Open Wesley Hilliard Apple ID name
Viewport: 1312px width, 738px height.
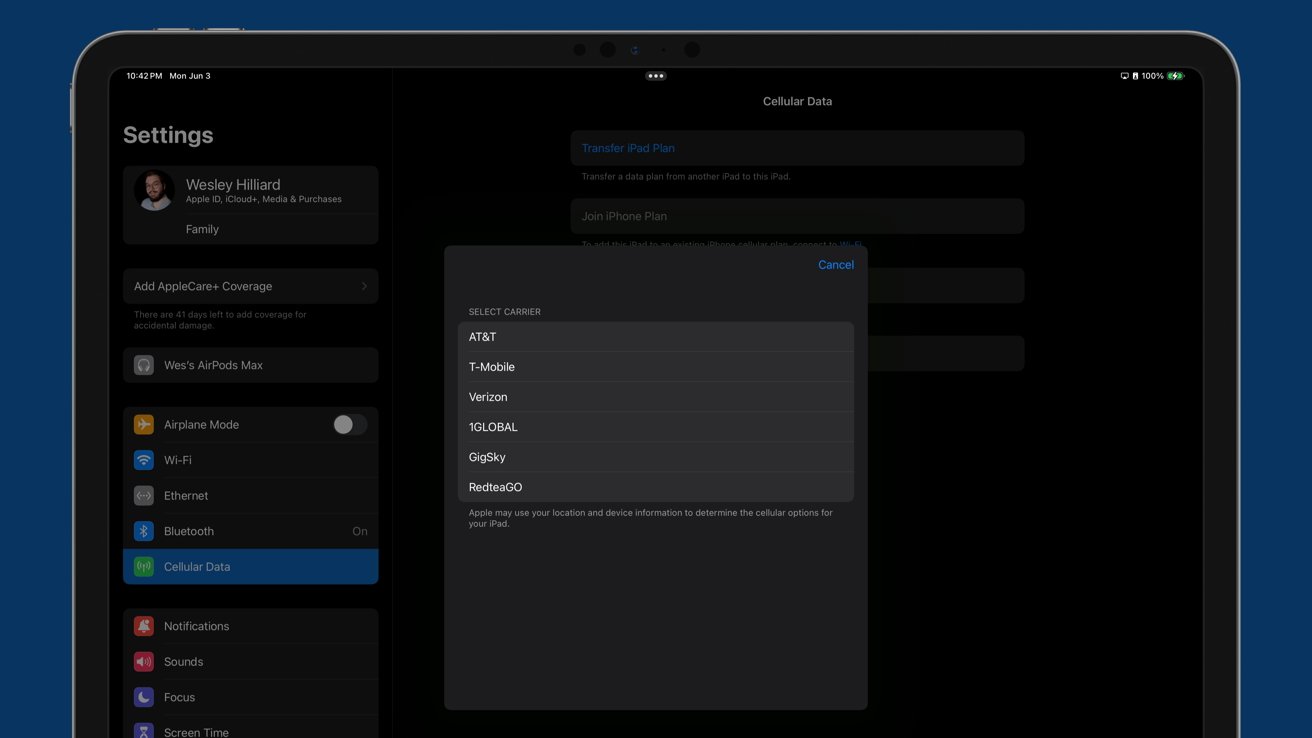(x=233, y=185)
